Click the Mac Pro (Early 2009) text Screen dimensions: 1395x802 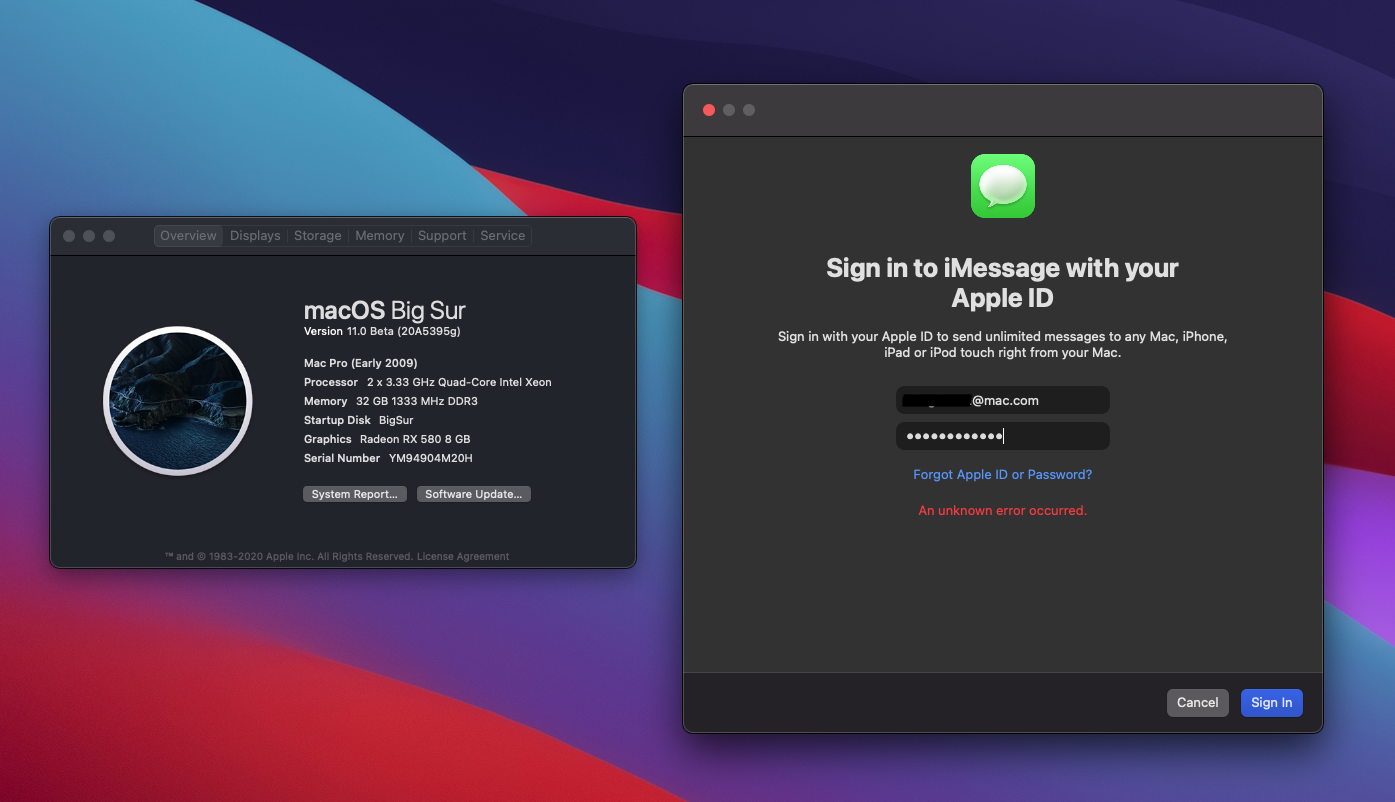[x=361, y=363]
